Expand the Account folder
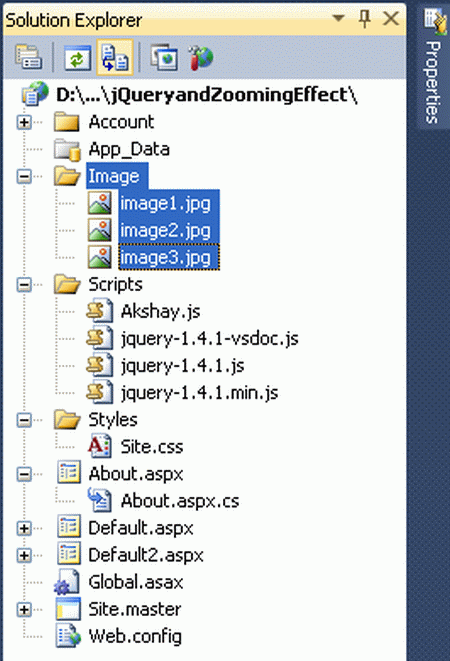 tap(24, 122)
